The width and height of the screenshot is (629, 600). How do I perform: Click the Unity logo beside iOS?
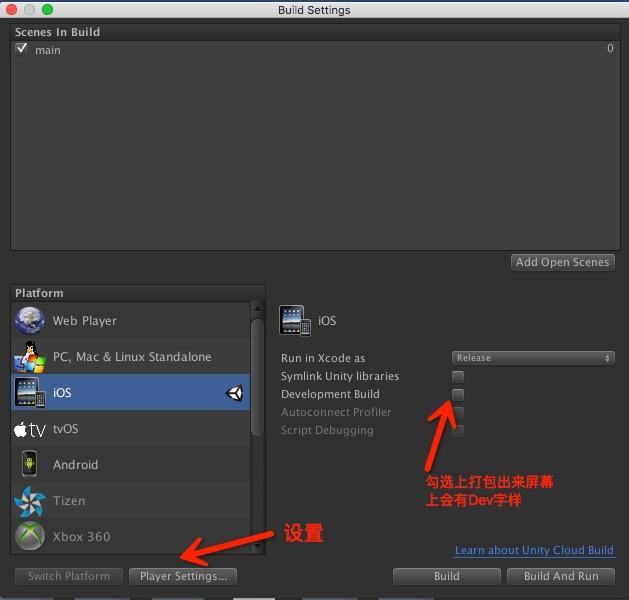tap(234, 393)
